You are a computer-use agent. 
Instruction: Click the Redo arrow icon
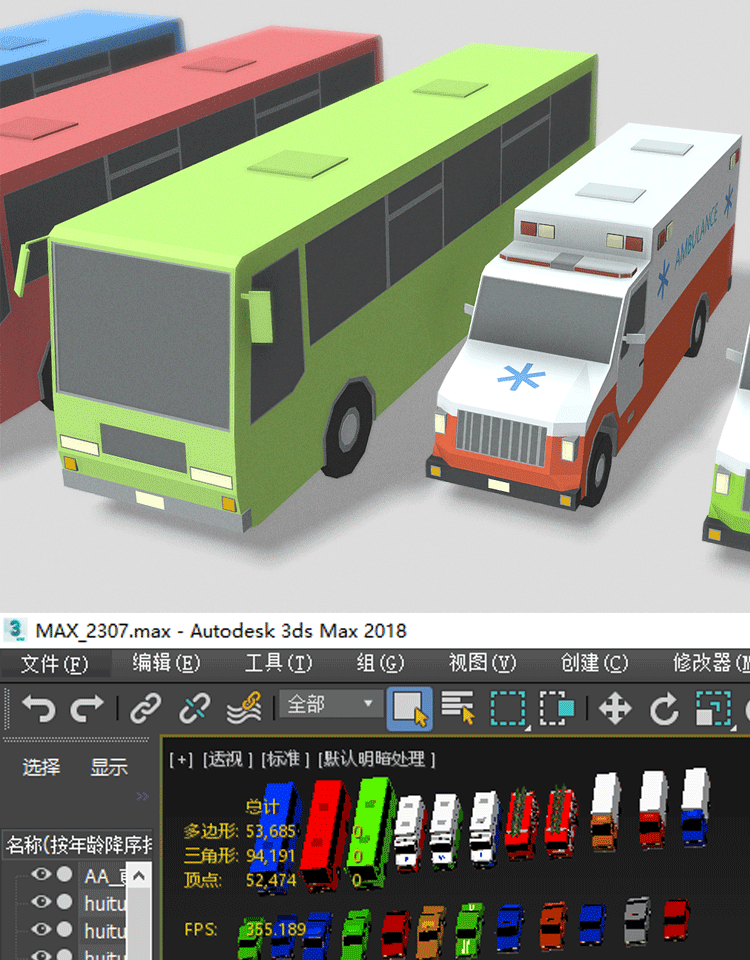tap(88, 709)
